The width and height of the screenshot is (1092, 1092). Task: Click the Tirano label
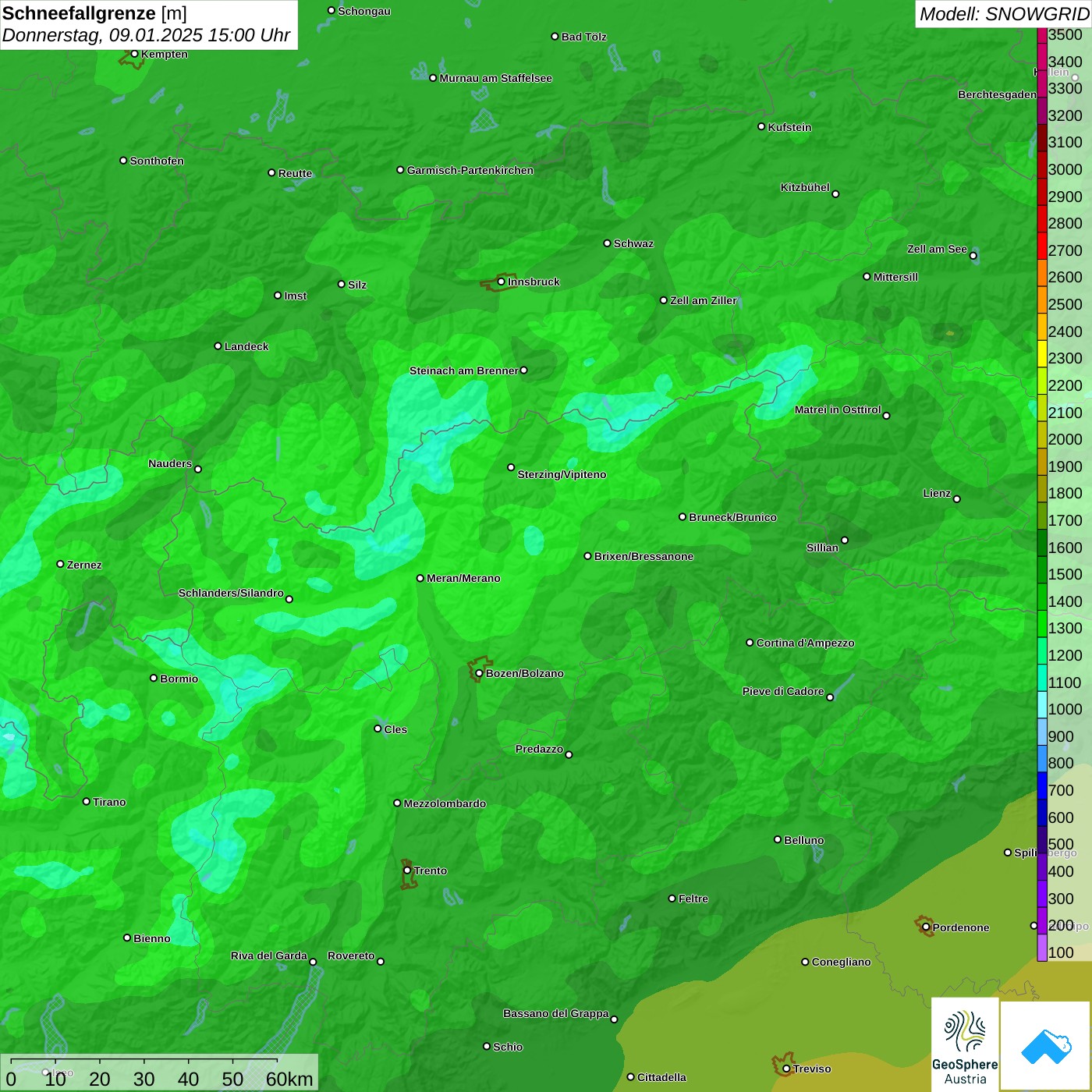pos(109,802)
